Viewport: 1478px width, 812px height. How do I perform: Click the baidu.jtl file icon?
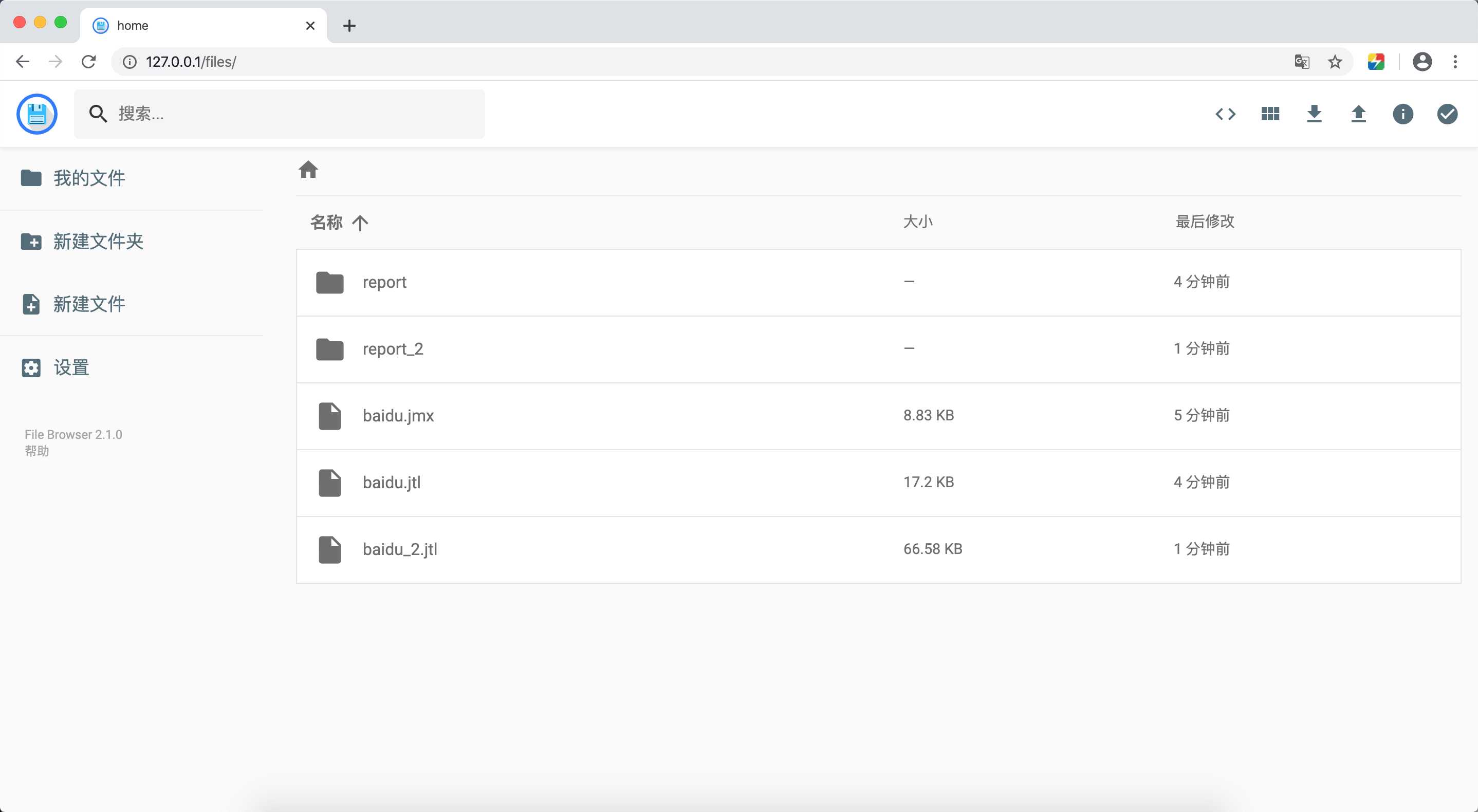click(x=330, y=483)
